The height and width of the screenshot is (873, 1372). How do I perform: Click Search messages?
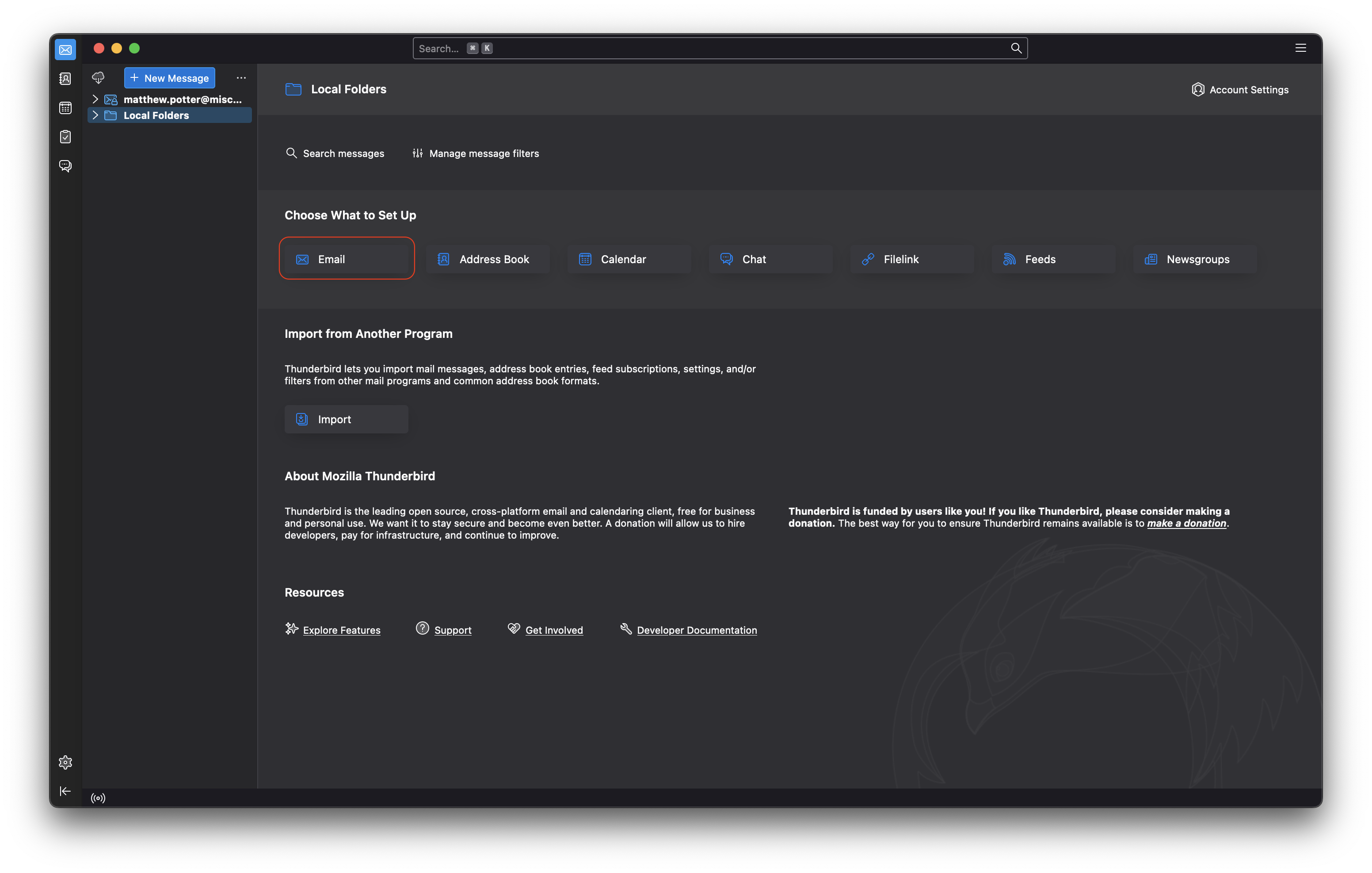[335, 153]
